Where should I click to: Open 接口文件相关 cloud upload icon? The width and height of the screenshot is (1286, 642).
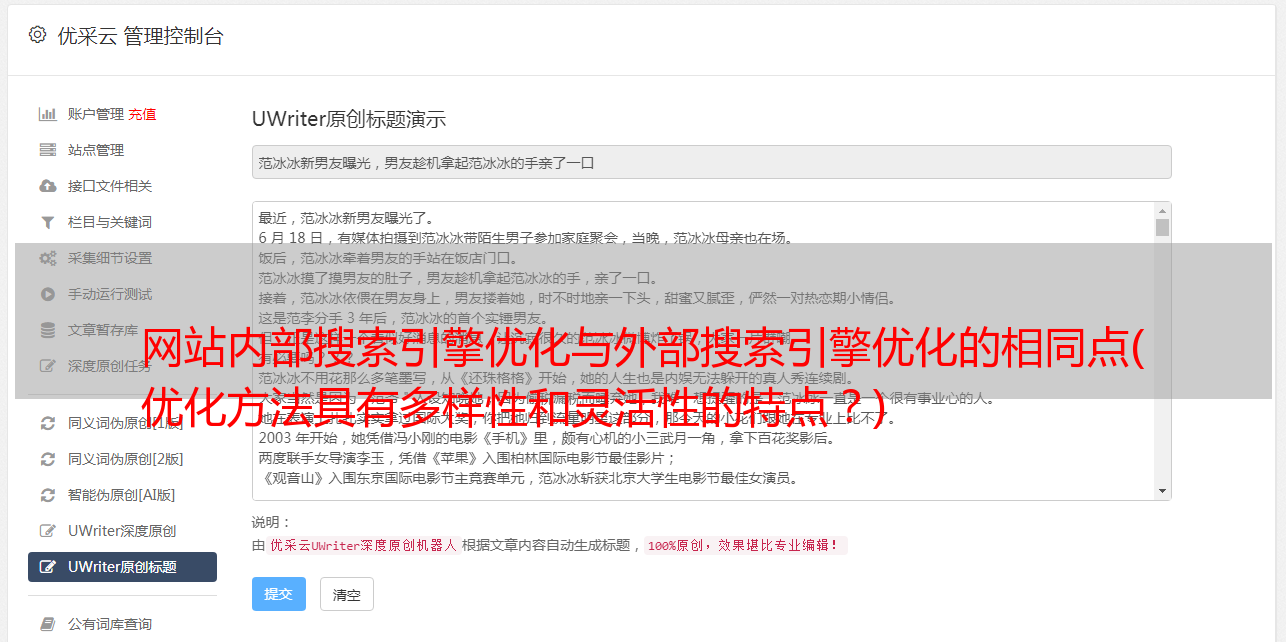point(47,186)
